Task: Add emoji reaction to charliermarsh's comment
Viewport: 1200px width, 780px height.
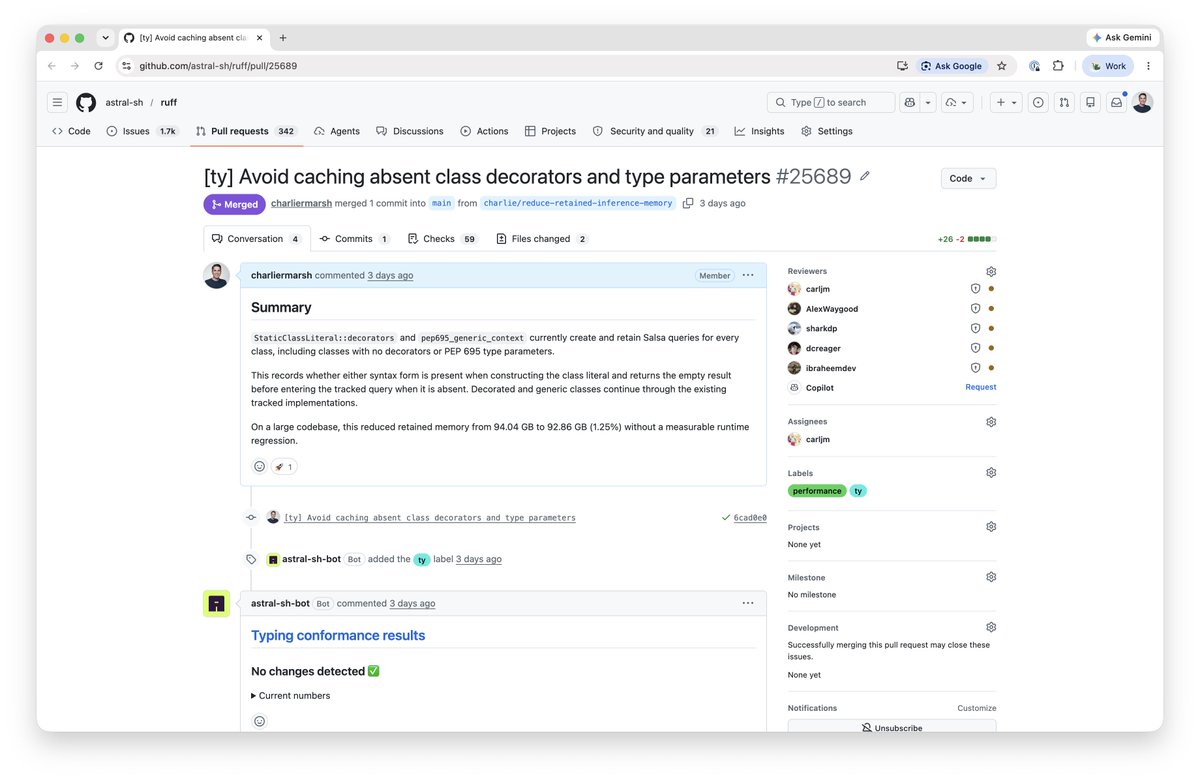Action: click(259, 466)
